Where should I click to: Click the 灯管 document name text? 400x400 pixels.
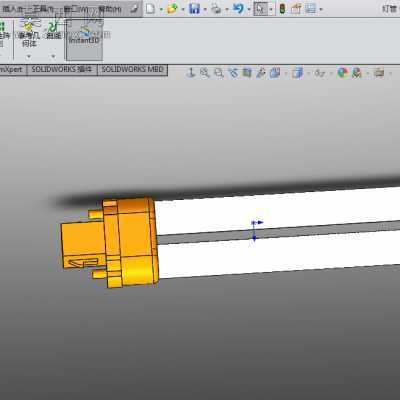coord(390,9)
